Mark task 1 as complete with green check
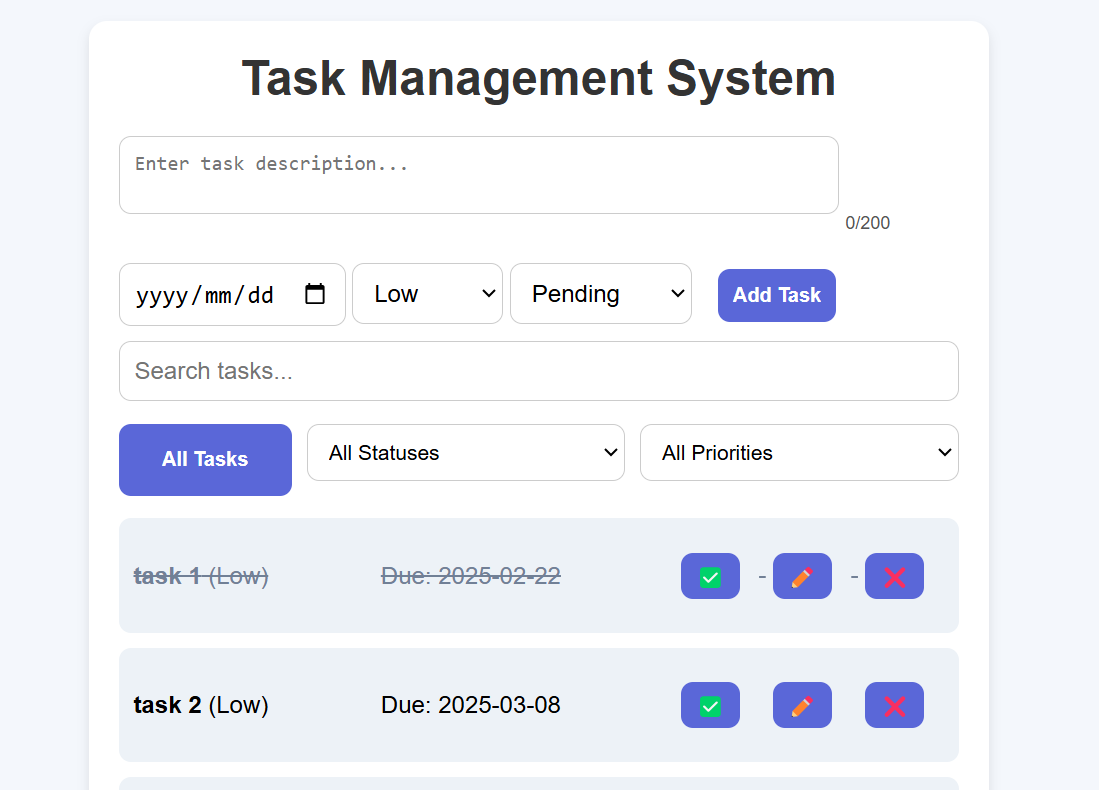This screenshot has width=1099, height=790. click(x=710, y=576)
